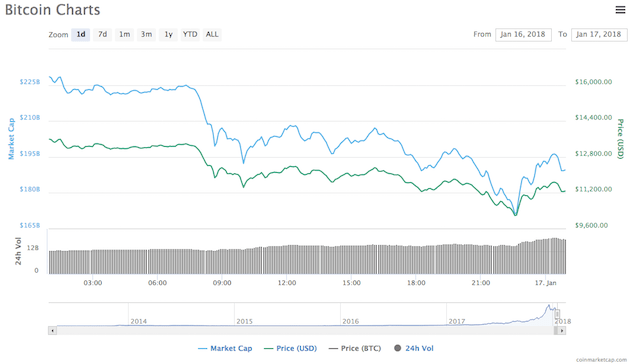
Task: Click the $225B market cap axis label
Action: 30,82
